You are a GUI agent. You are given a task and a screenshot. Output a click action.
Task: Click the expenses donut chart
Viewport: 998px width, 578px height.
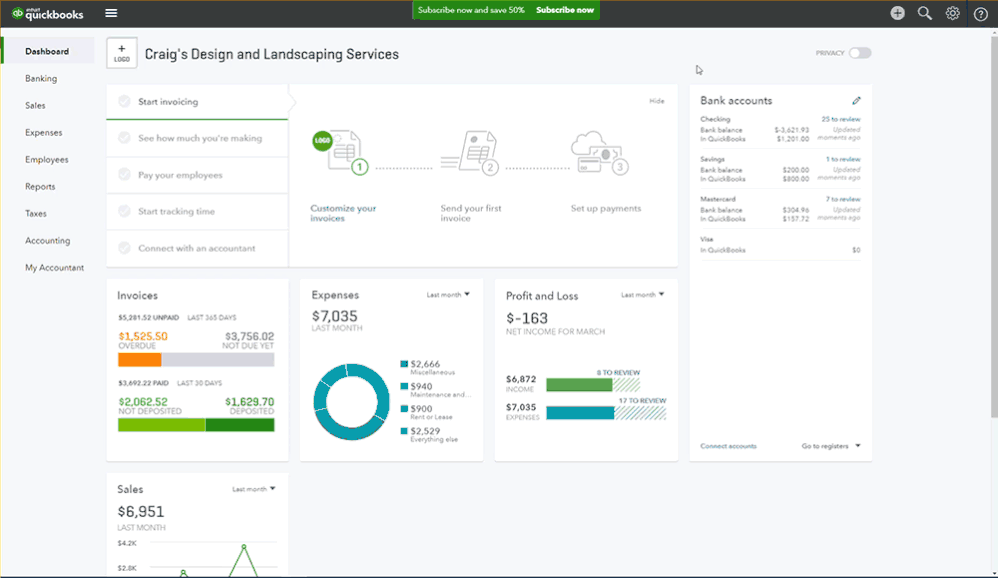tap(351, 401)
